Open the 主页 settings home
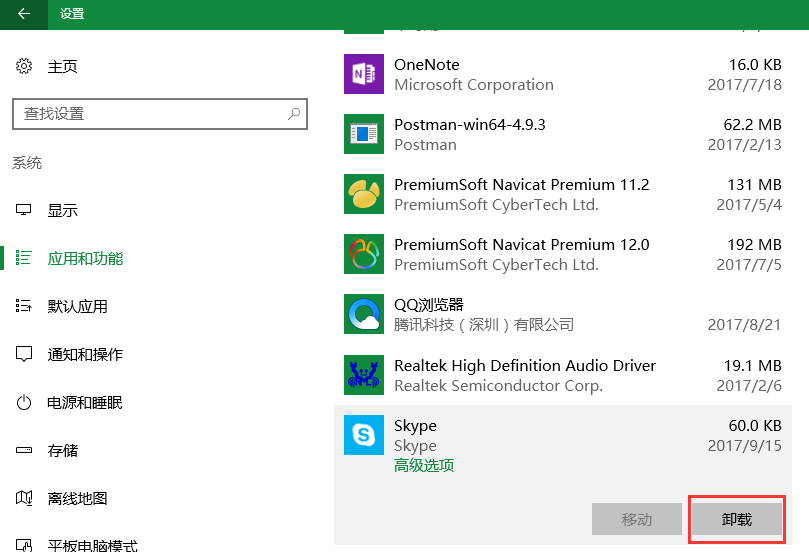 (62, 67)
